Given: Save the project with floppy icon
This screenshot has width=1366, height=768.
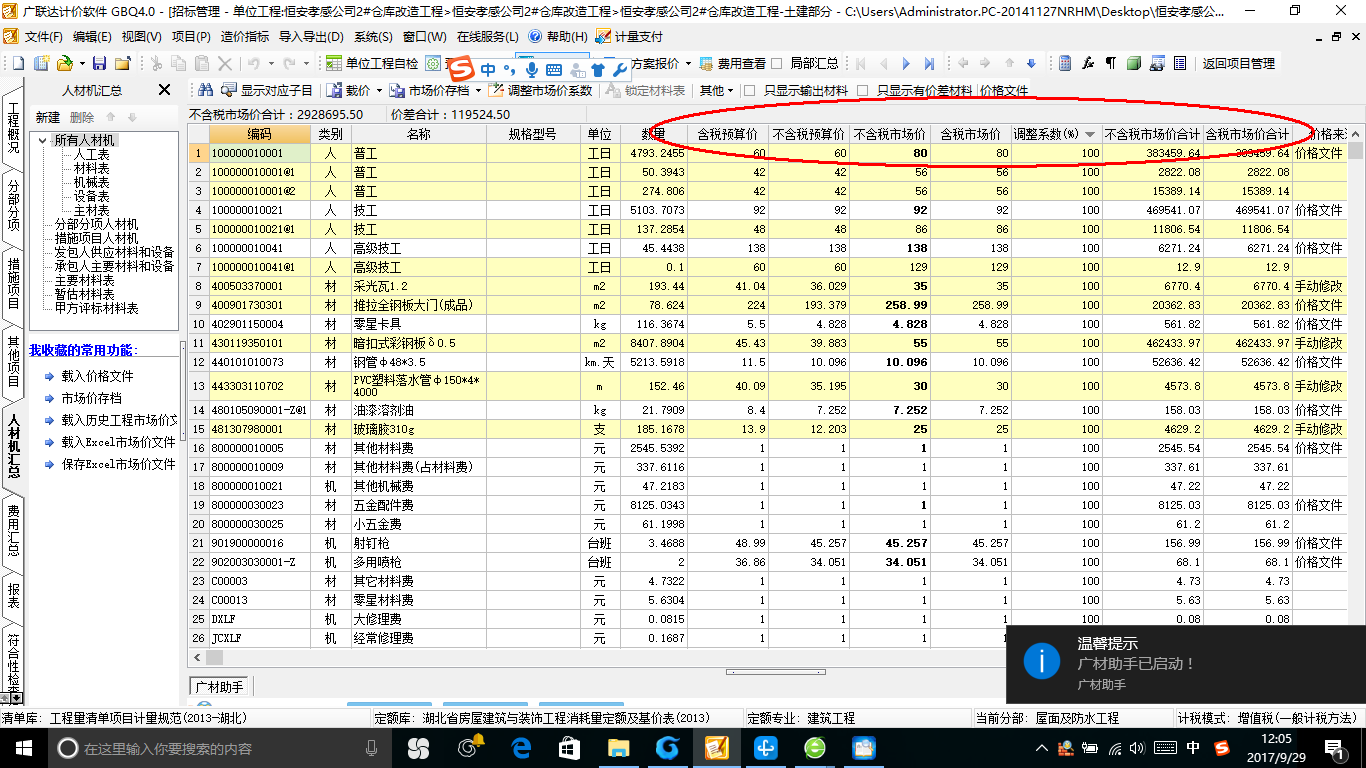Looking at the screenshot, I should pos(99,63).
